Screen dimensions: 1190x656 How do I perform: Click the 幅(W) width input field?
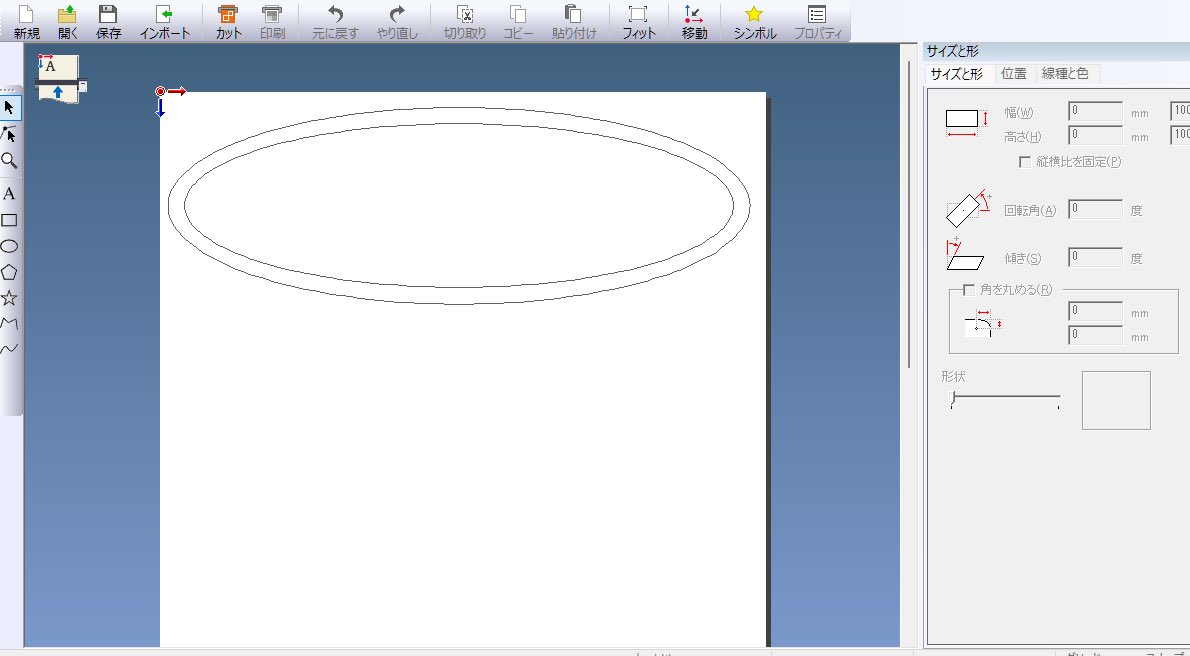(1095, 112)
